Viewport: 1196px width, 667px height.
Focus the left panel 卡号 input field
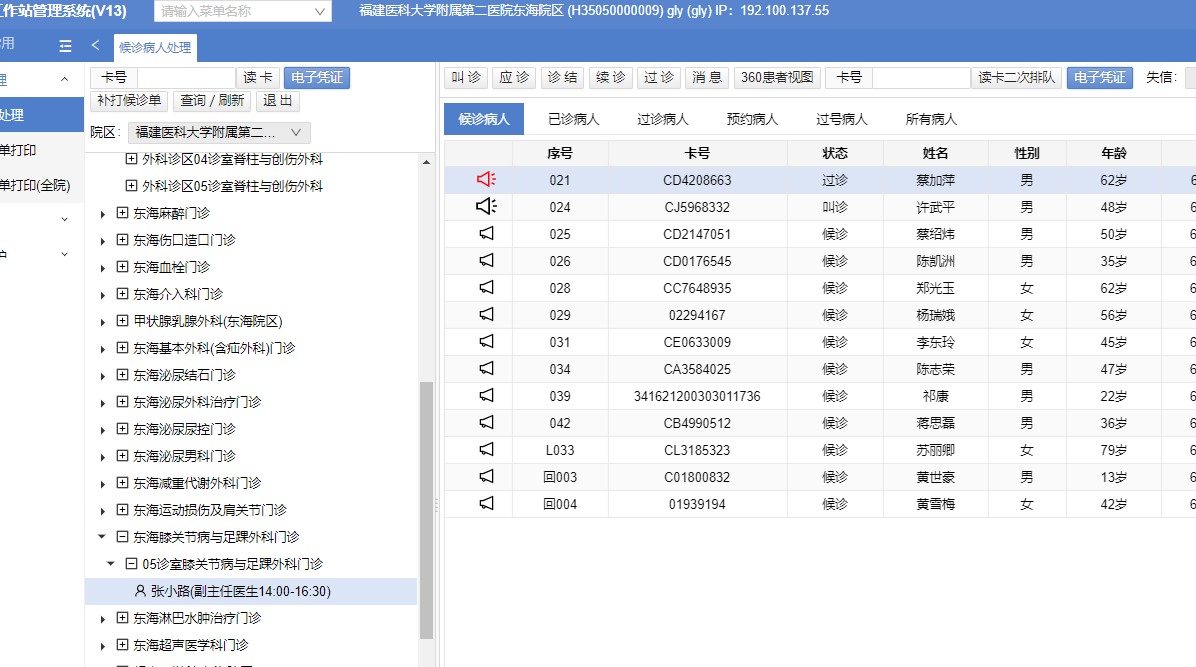(x=186, y=78)
